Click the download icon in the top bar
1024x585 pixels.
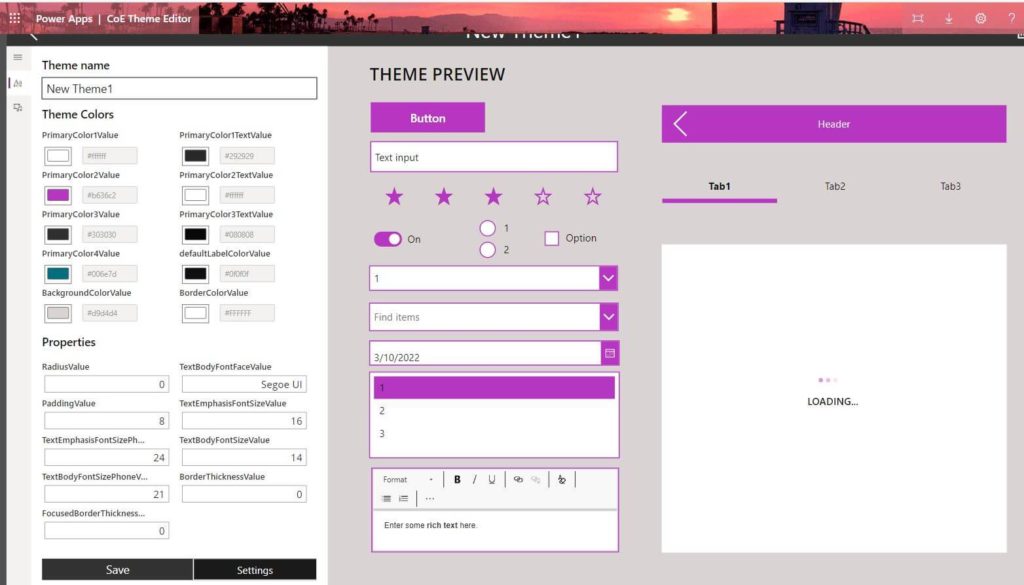tap(948, 18)
